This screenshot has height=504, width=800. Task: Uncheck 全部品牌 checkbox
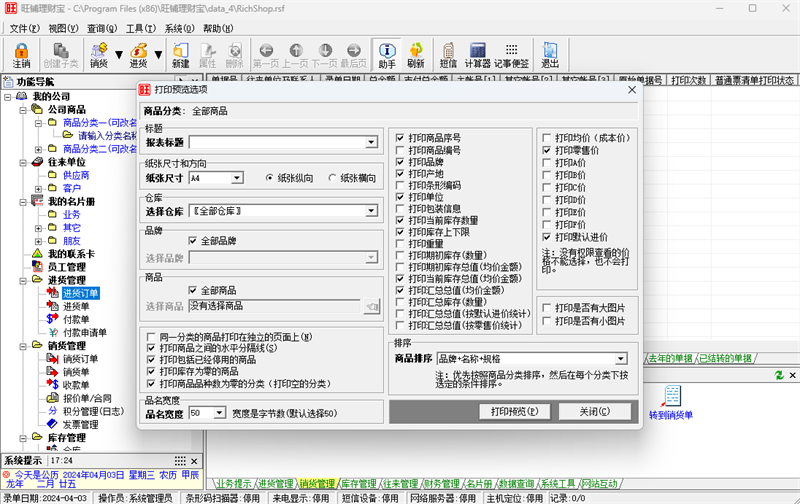pyautogui.click(x=192, y=241)
